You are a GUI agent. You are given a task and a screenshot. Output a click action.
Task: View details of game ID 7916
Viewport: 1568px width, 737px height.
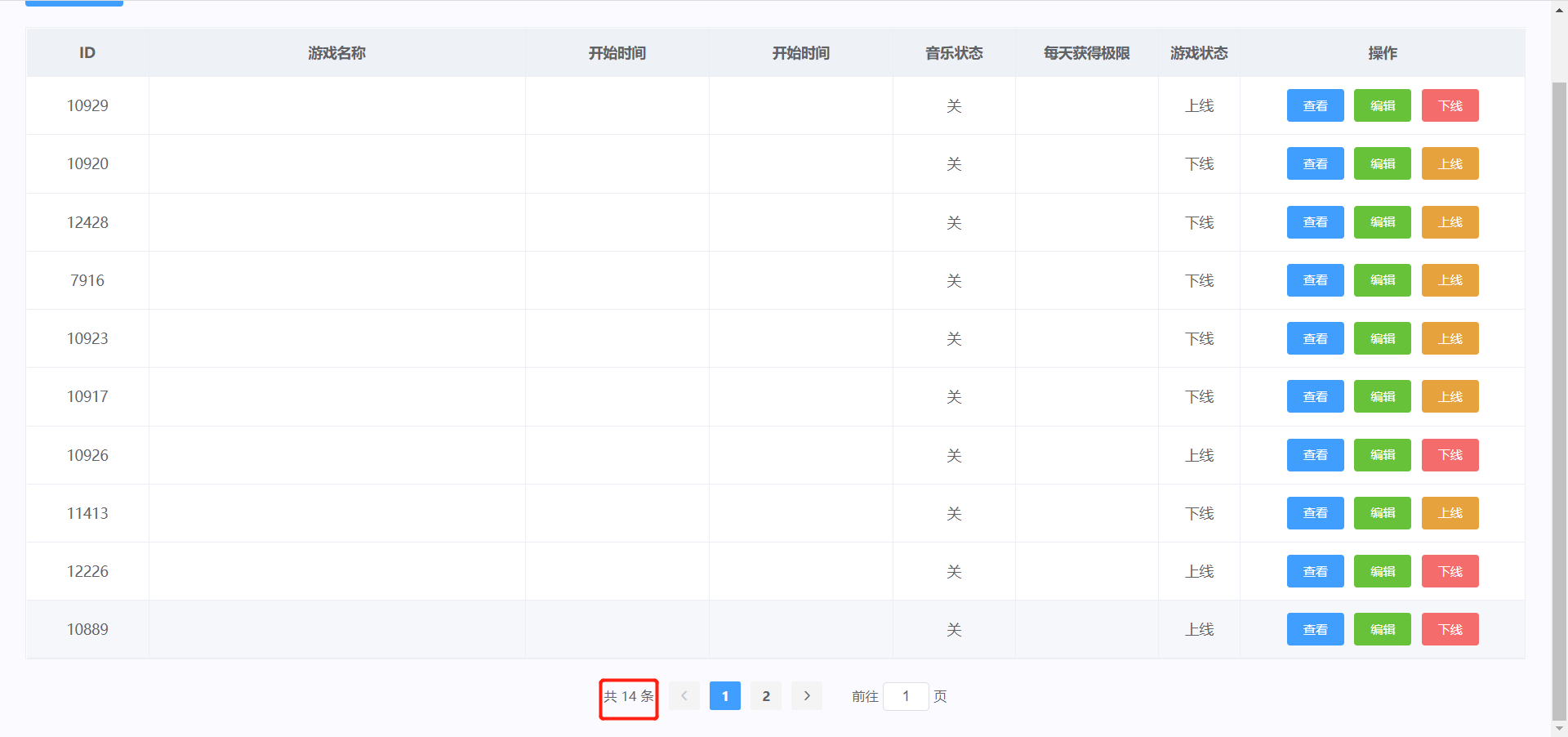tap(1315, 280)
